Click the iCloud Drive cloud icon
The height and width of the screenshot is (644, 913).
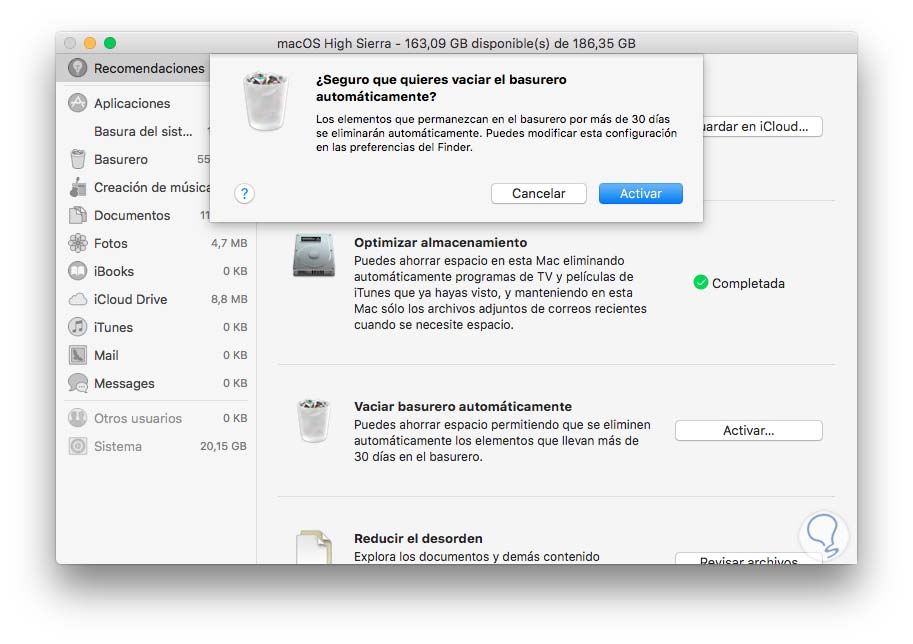(x=77, y=299)
